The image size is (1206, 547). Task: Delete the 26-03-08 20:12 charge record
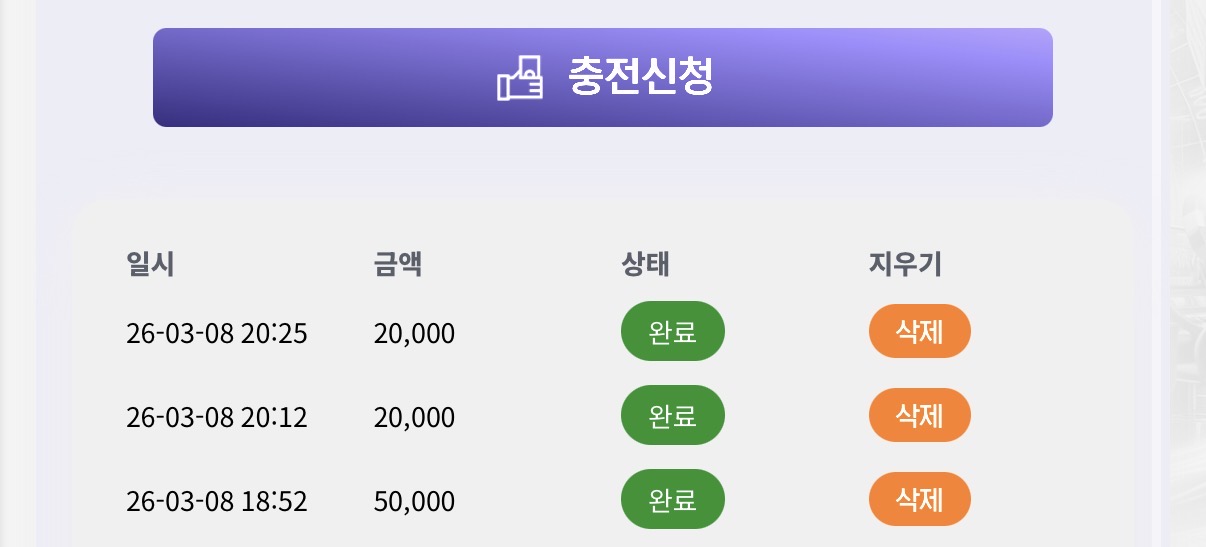[x=919, y=415]
